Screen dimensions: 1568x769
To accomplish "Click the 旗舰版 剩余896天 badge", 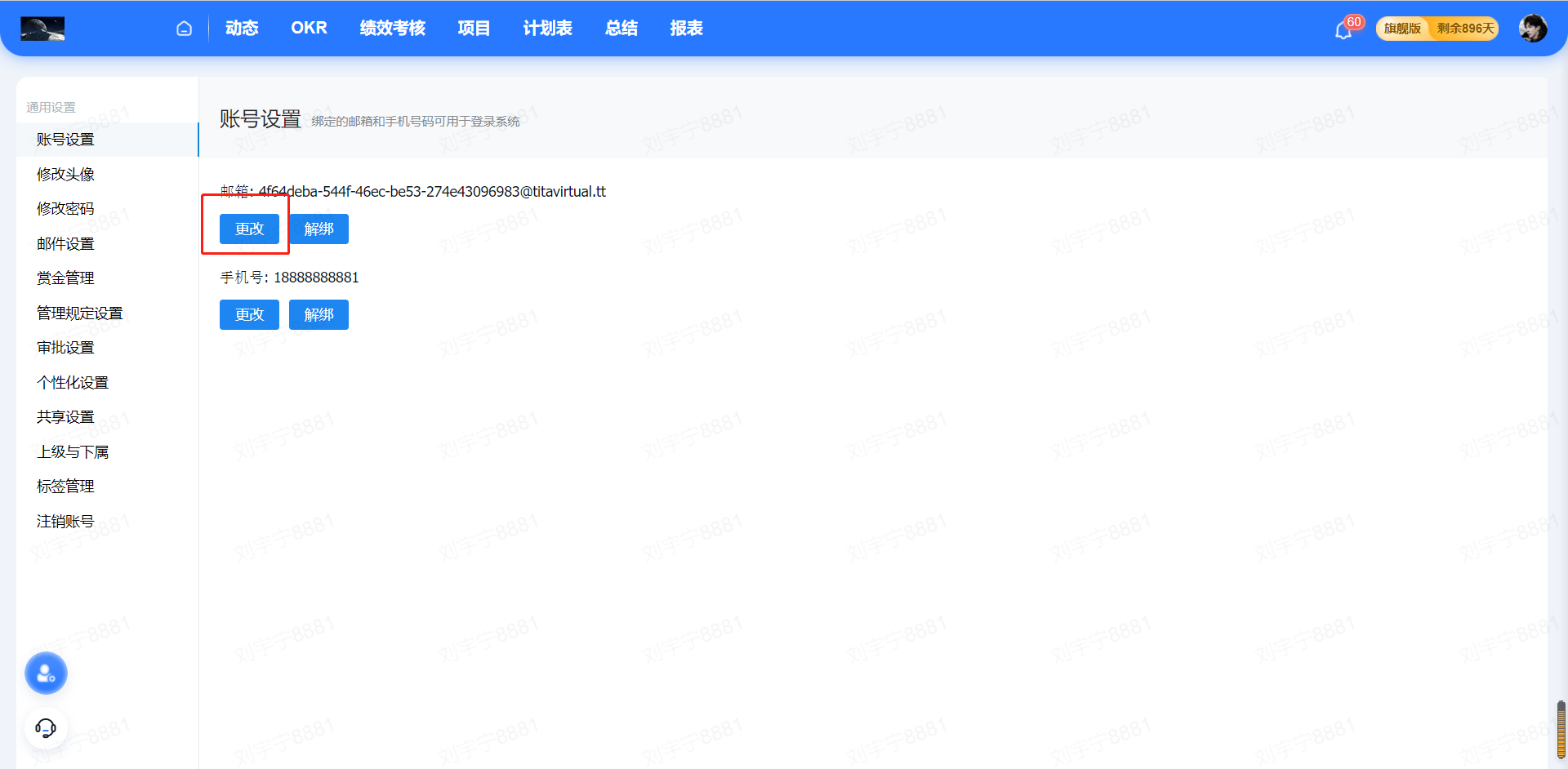I will tap(1437, 29).
